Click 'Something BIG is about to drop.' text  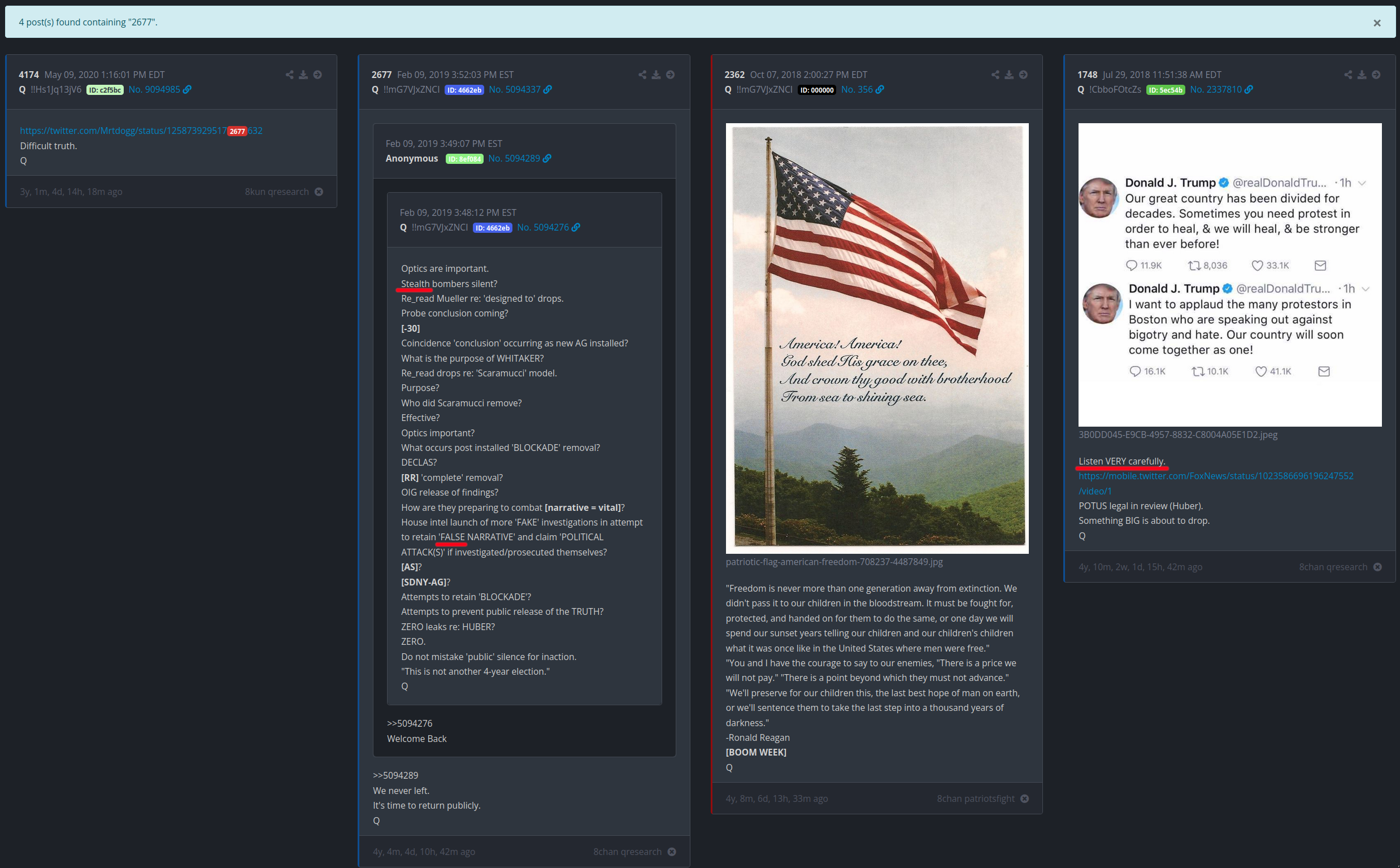[1144, 520]
